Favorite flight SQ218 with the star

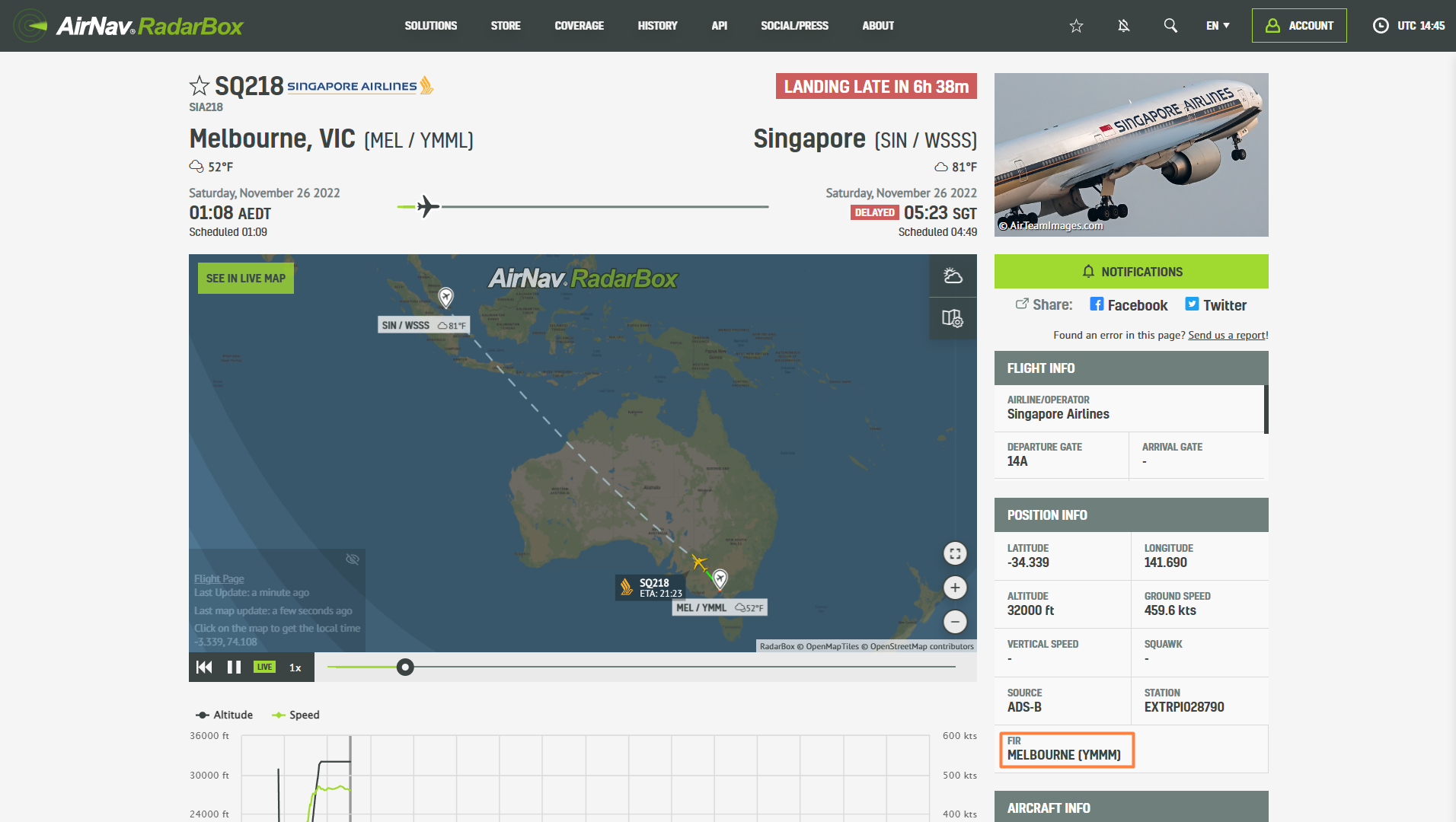tap(199, 85)
